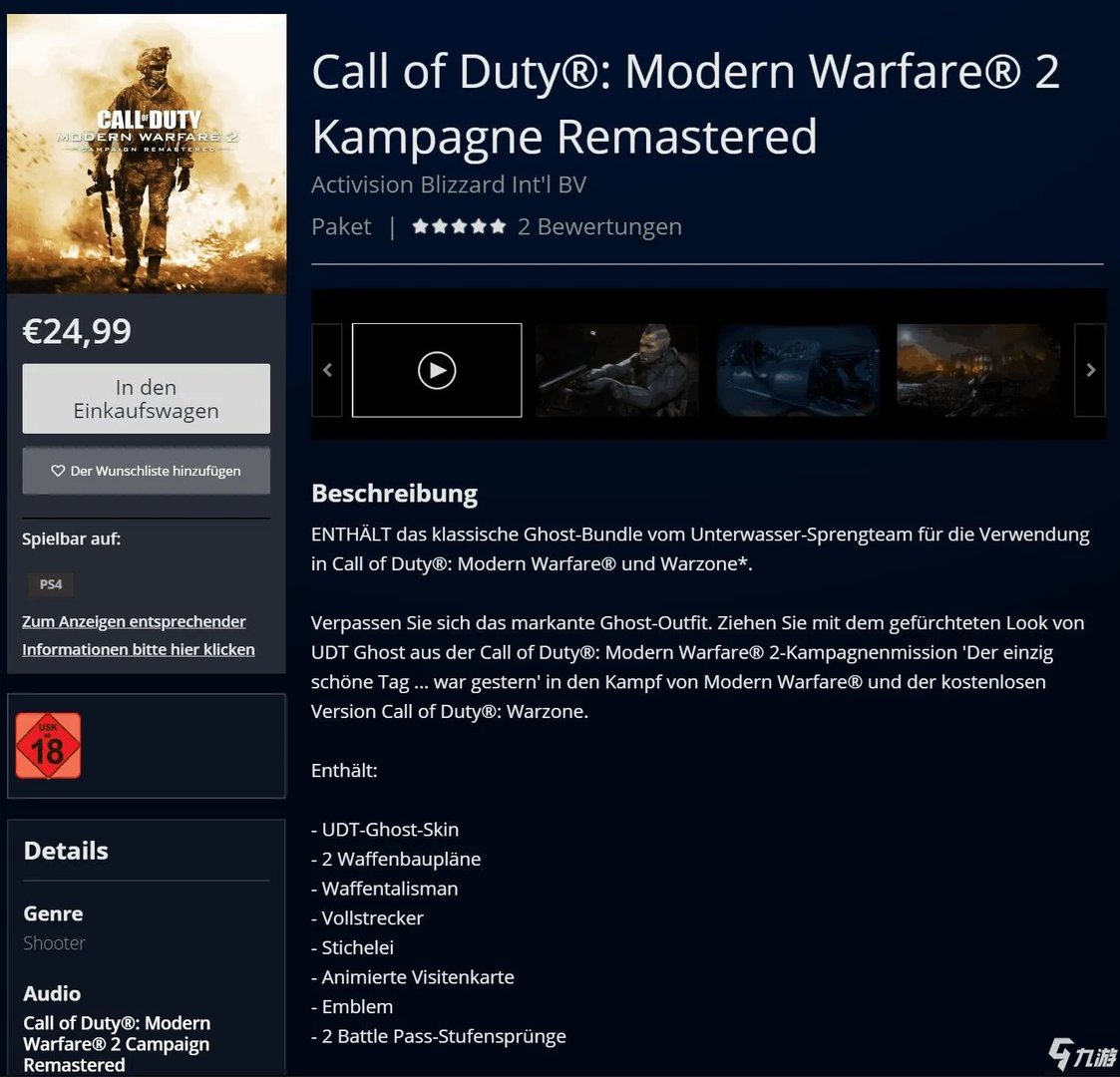Click the next media carousel arrow
The width and height of the screenshot is (1120, 1077).
point(1090,370)
